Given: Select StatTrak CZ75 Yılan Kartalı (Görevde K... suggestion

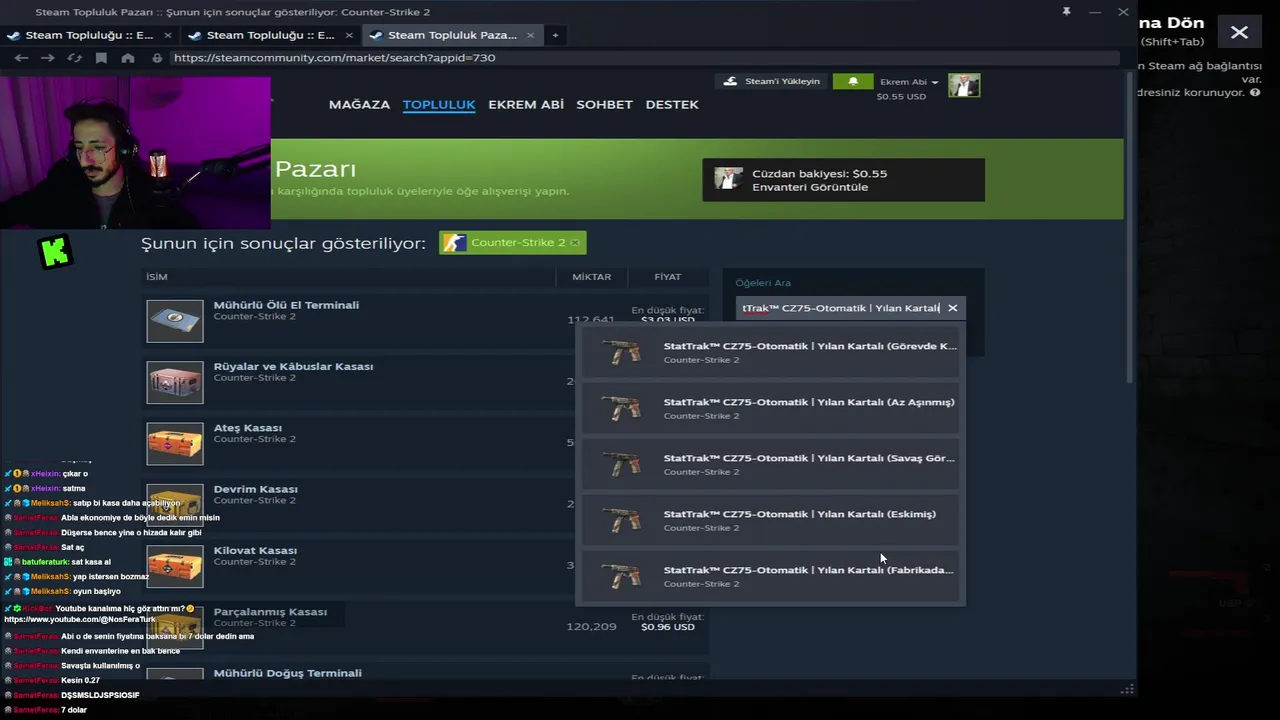Looking at the screenshot, I should (x=770, y=352).
